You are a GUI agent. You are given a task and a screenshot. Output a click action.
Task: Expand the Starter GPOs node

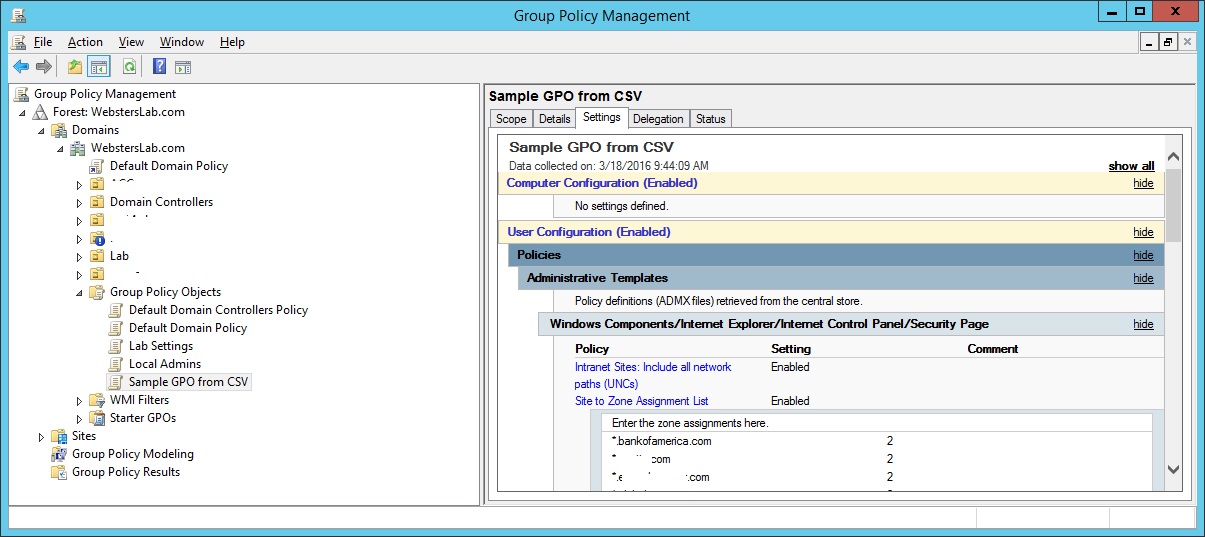tap(80, 418)
